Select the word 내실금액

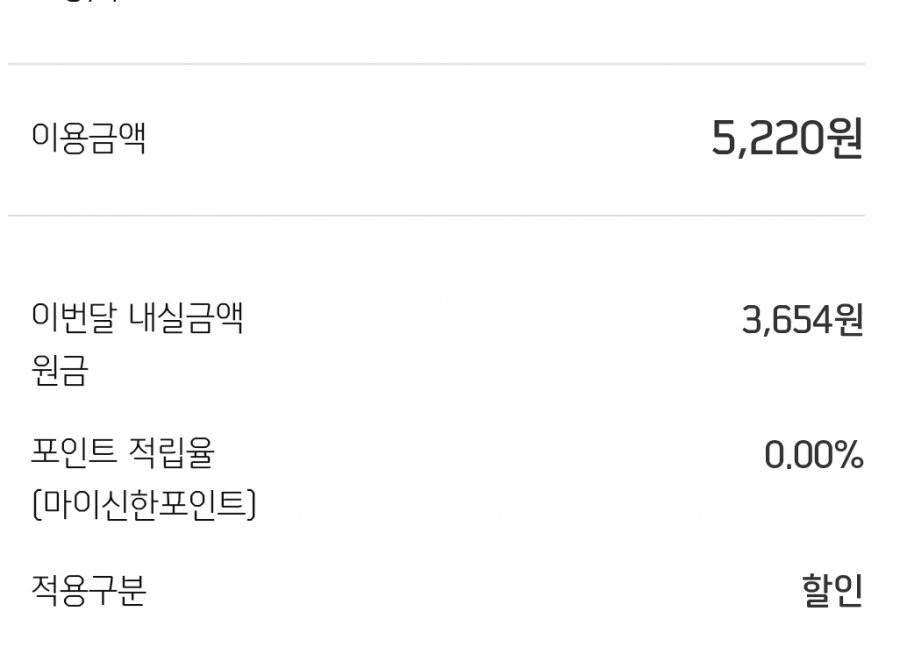click(186, 317)
